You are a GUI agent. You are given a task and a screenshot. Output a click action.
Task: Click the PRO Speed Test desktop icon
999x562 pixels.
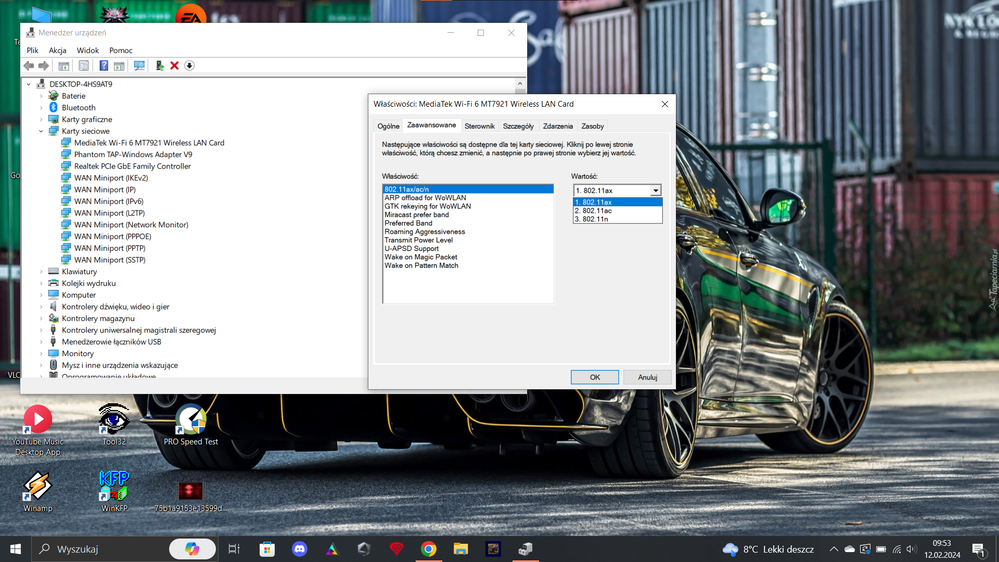pyautogui.click(x=191, y=422)
